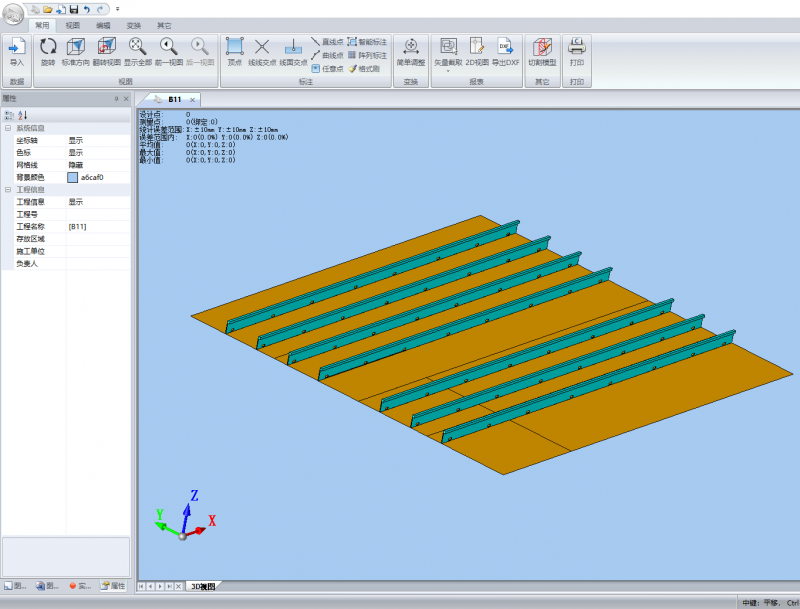Switch to the 变换 ribbon tab
Screen dimensions: 800x609
(134, 24)
